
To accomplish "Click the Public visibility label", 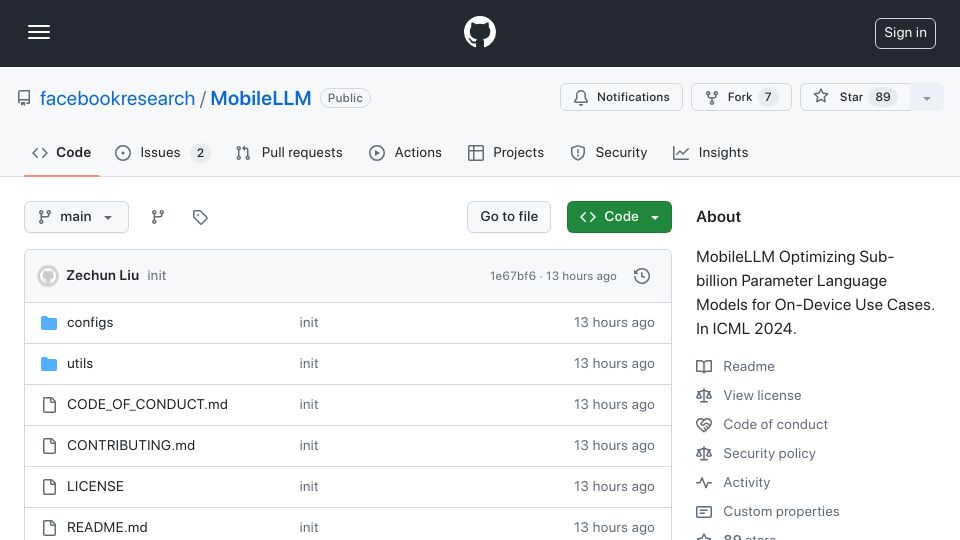I will pos(345,98).
